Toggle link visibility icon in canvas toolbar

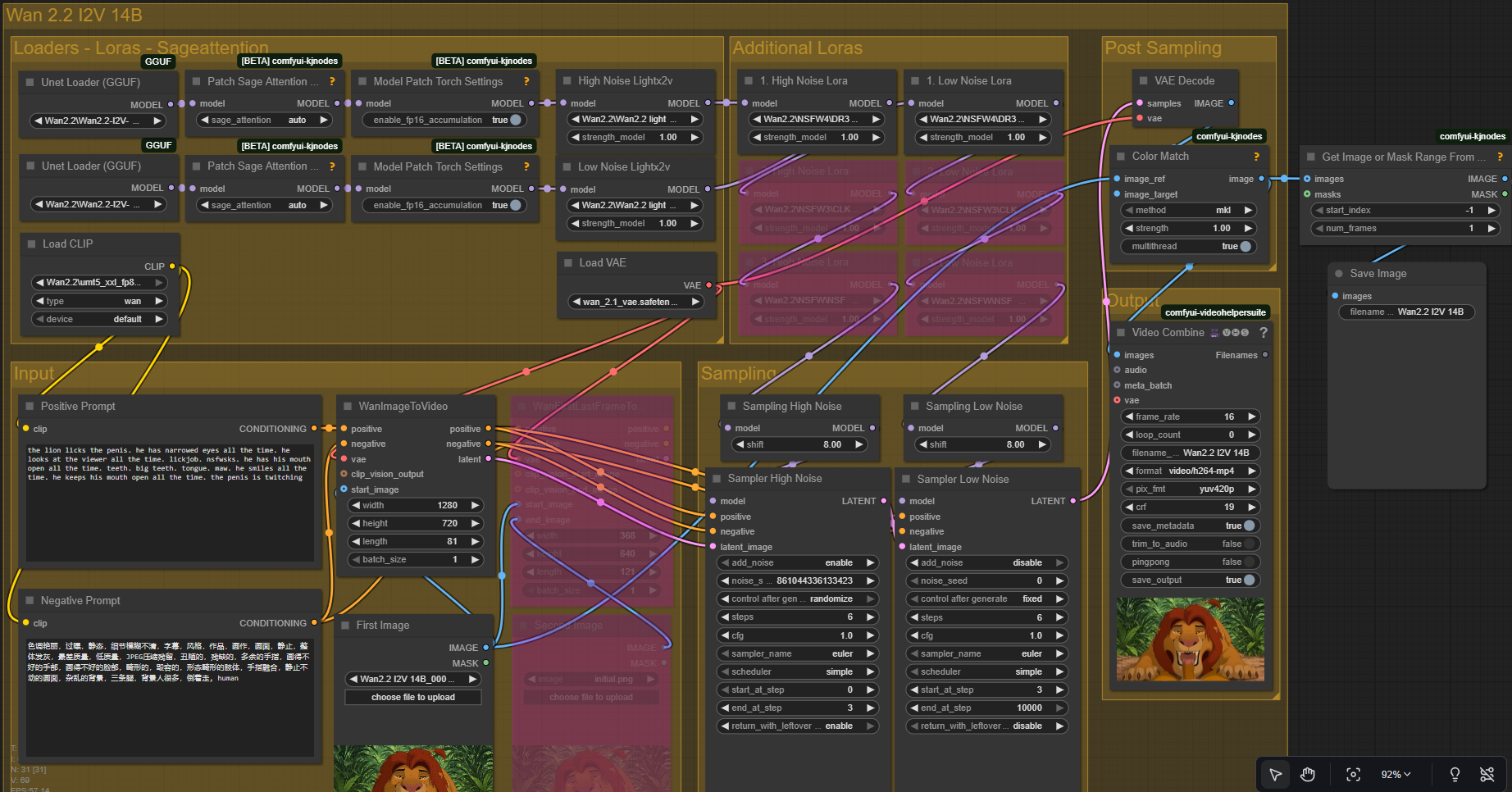click(x=1487, y=774)
